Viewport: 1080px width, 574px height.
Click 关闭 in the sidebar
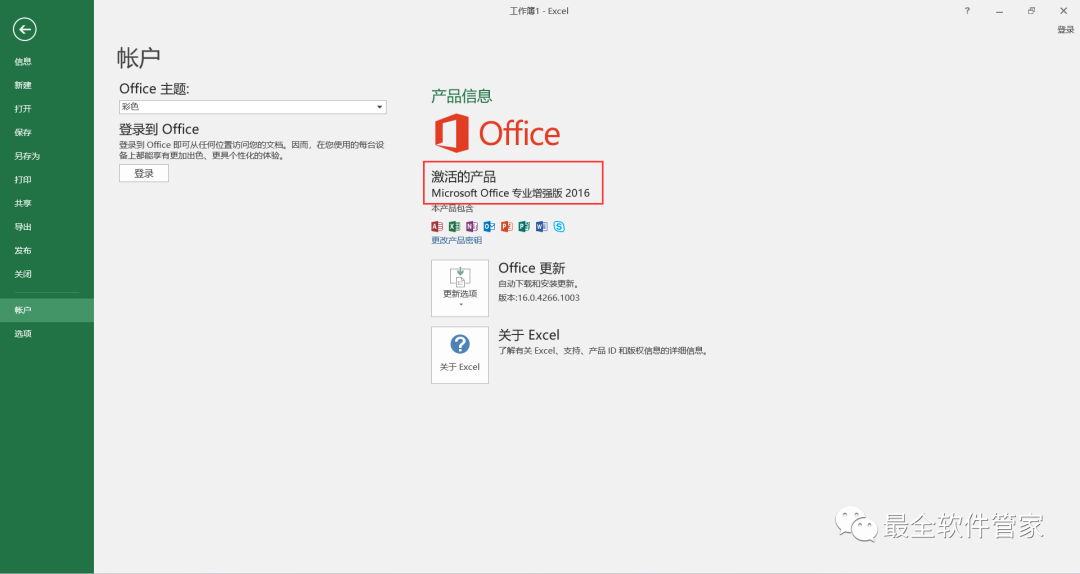[47, 274]
